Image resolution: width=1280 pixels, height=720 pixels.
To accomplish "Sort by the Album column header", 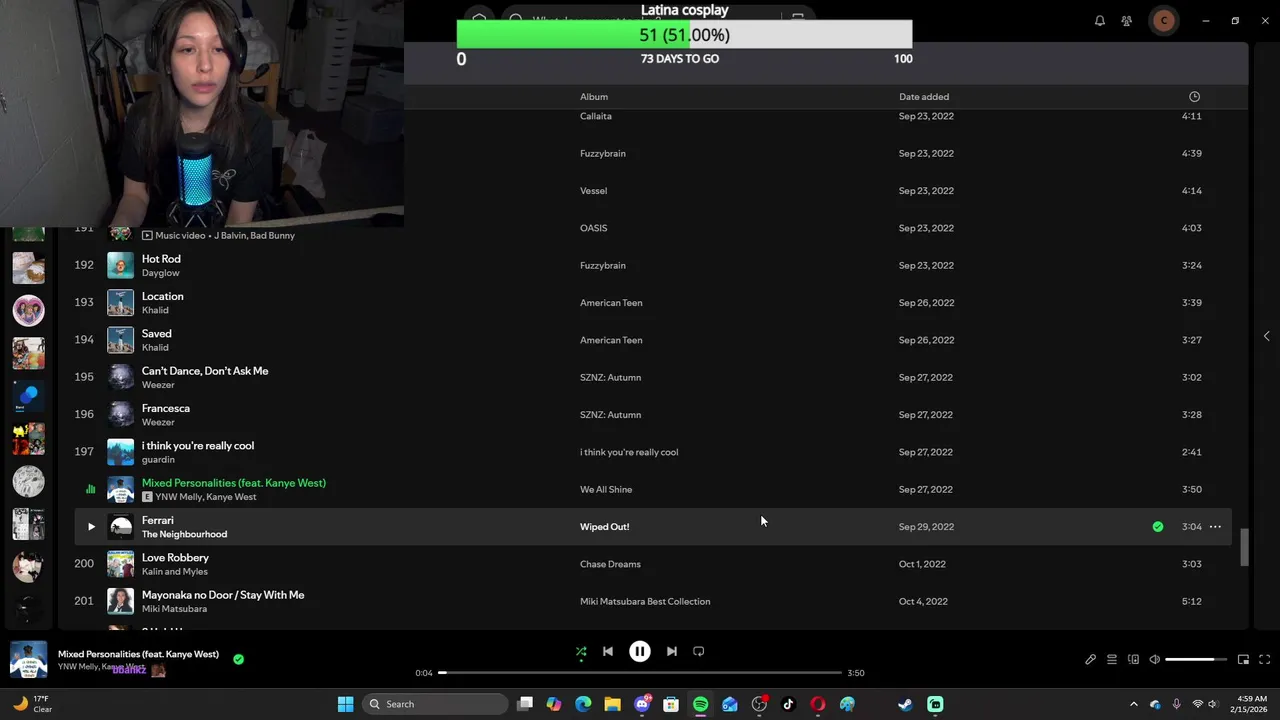I will coord(594,97).
